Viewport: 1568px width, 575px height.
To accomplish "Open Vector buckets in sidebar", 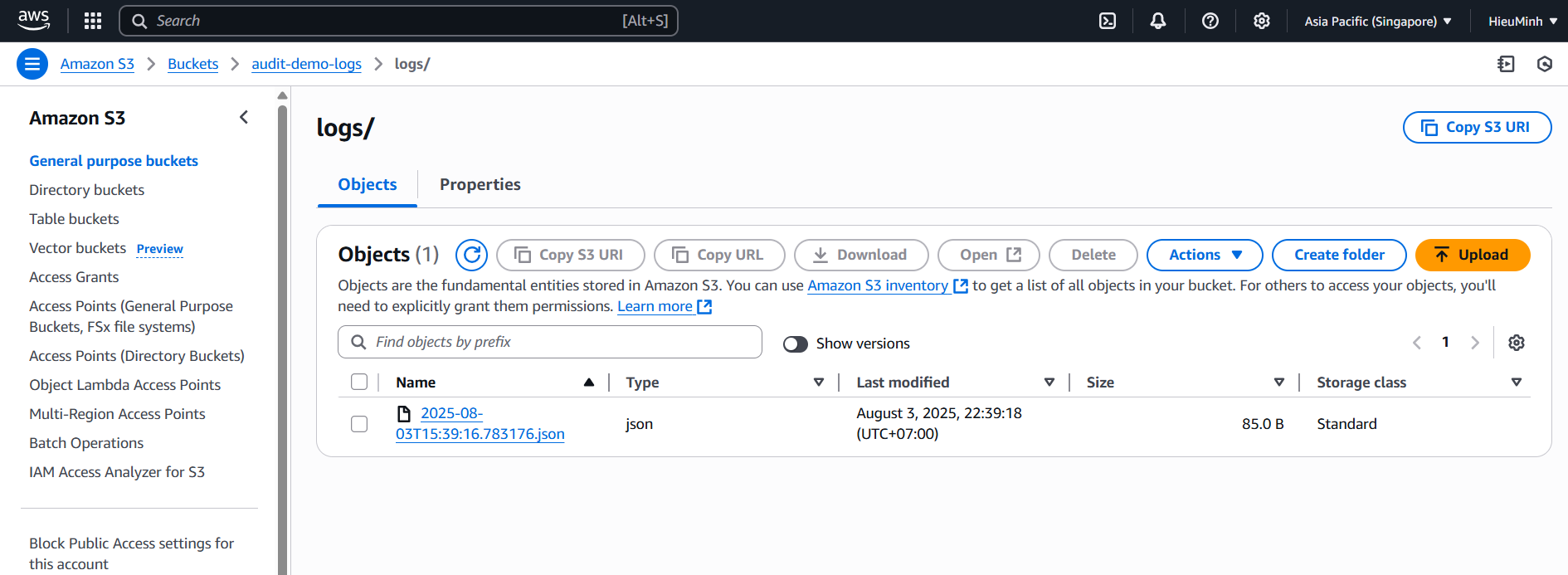I will click(77, 248).
